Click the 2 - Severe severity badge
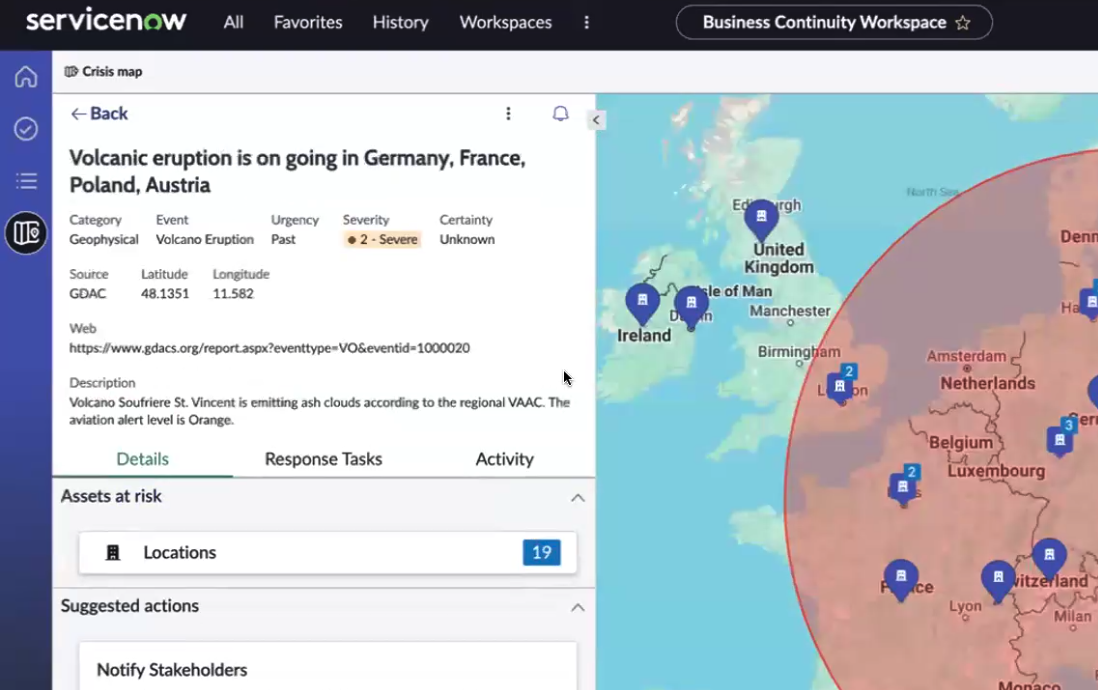 382,240
